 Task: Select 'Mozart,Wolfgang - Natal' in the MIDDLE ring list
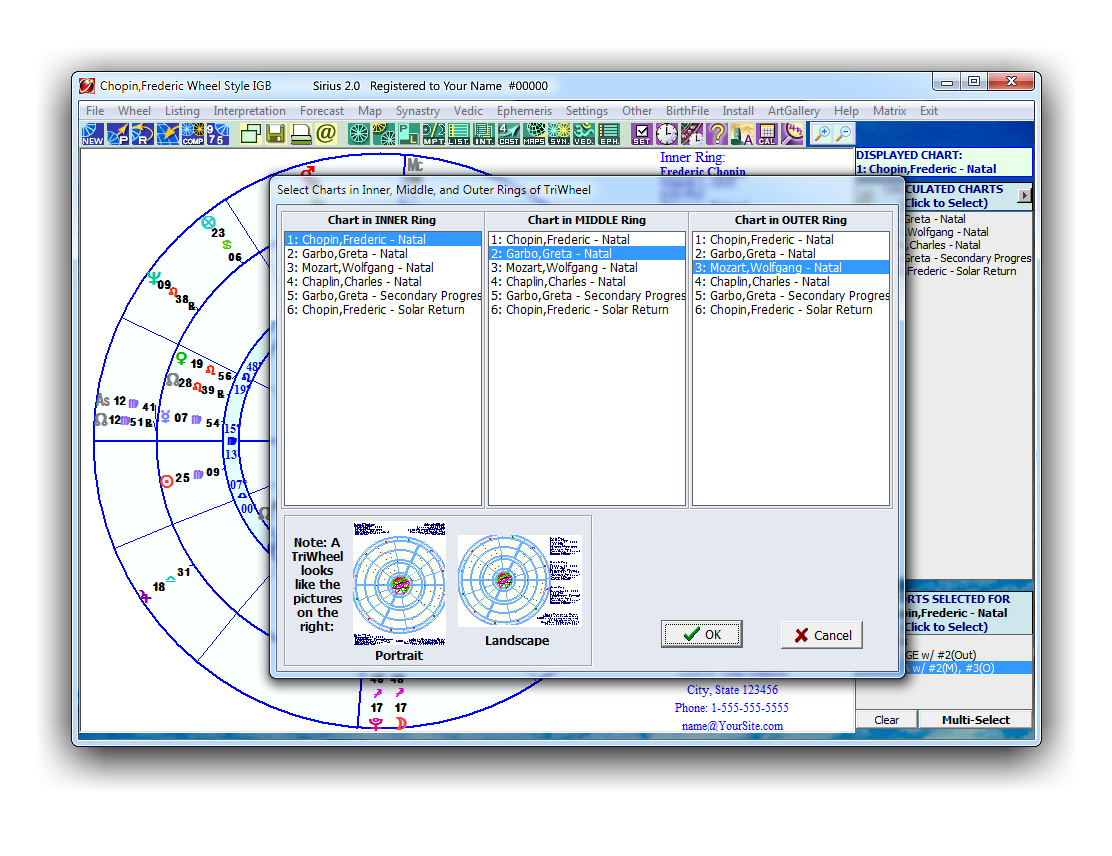coord(586,268)
